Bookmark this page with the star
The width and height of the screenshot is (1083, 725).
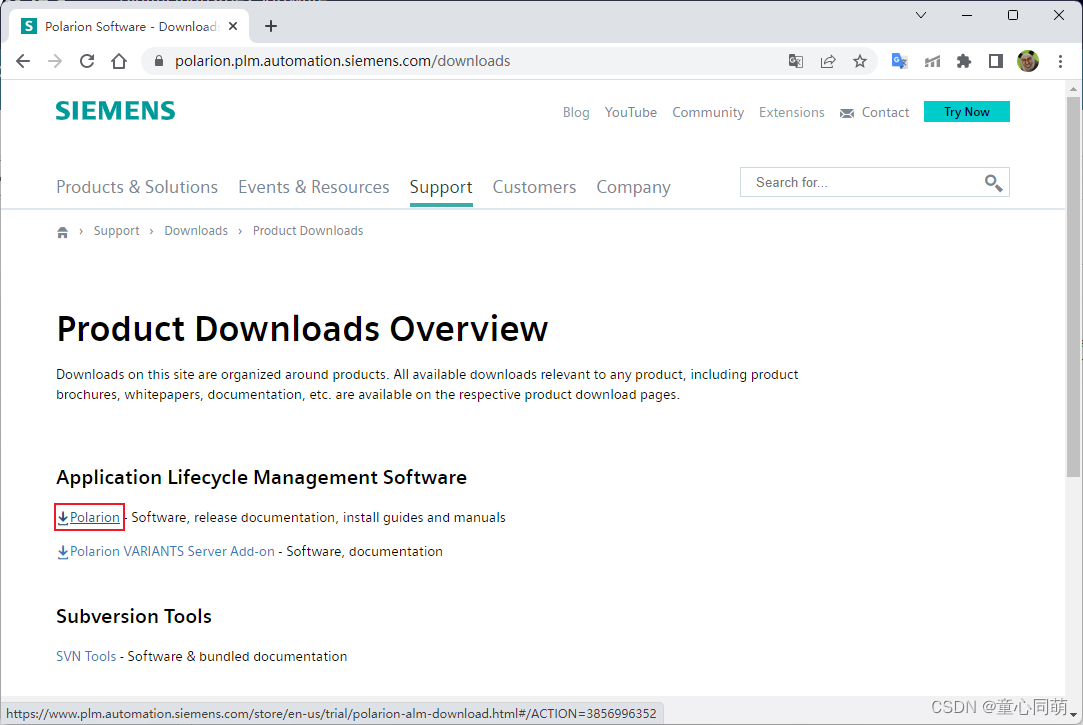(x=859, y=61)
